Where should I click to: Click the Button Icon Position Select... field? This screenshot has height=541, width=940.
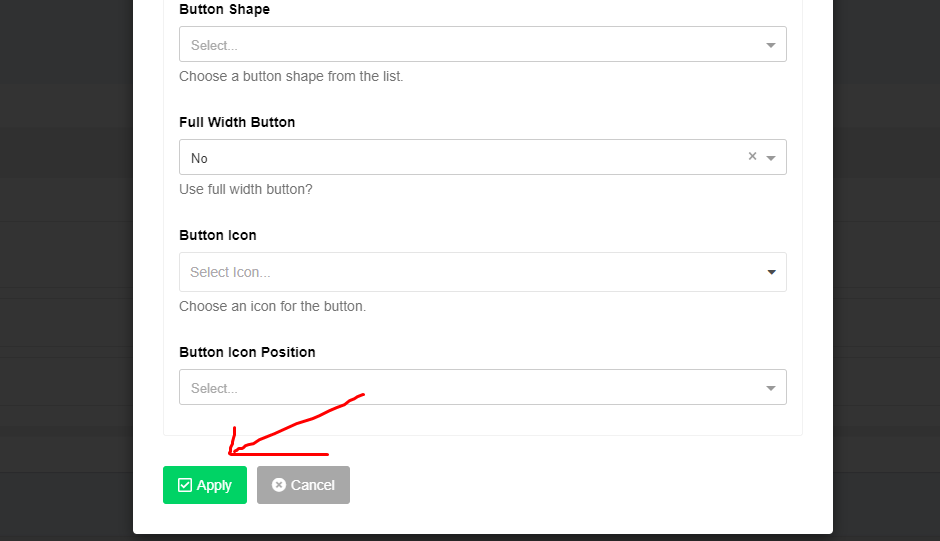(x=483, y=387)
